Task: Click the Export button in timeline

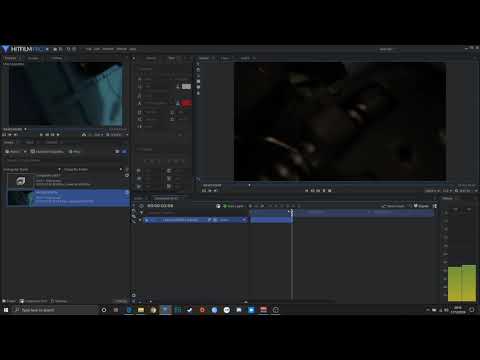Action: click(421, 206)
